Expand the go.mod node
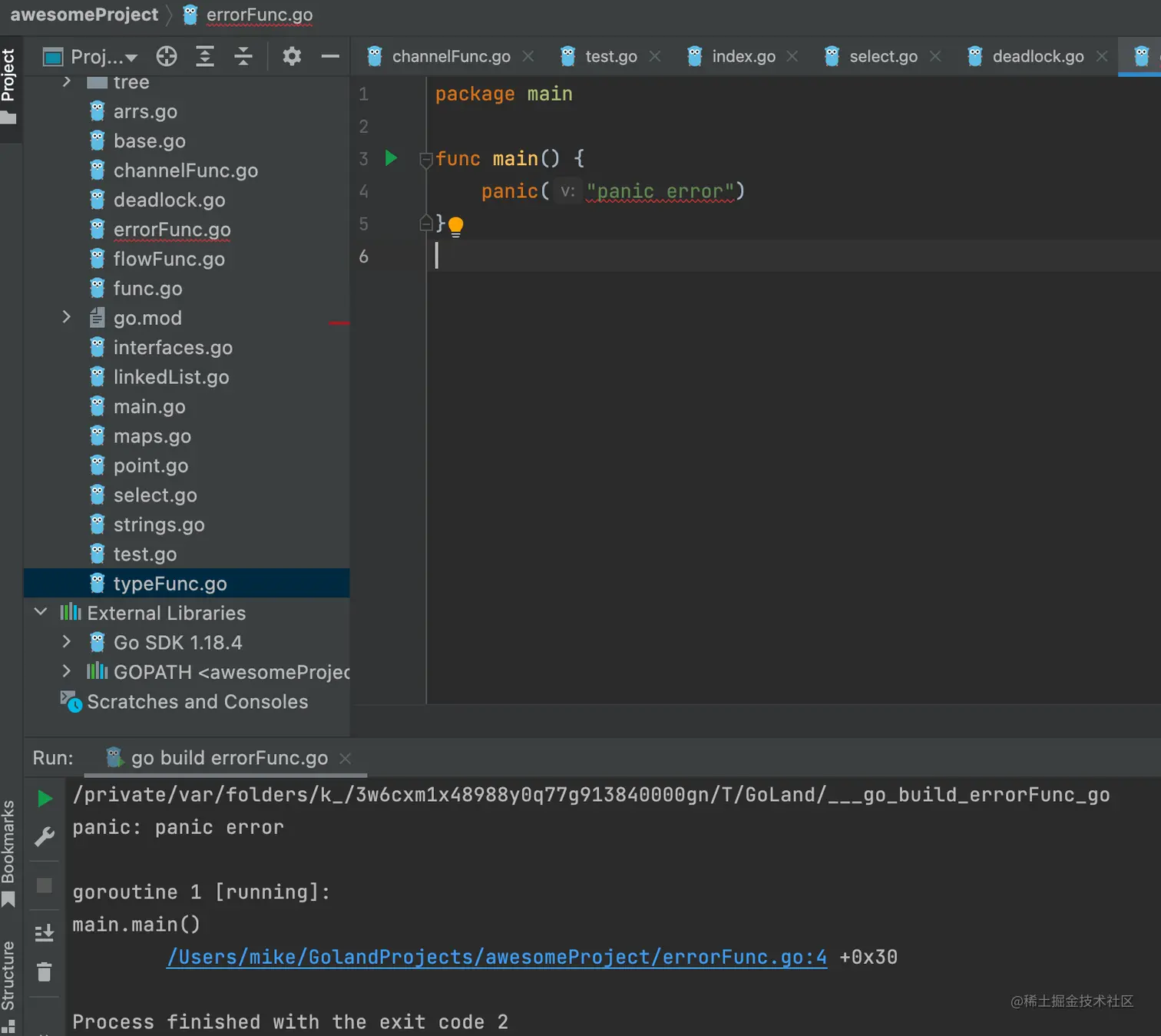This screenshot has height=1036, width=1161. pyautogui.click(x=67, y=317)
